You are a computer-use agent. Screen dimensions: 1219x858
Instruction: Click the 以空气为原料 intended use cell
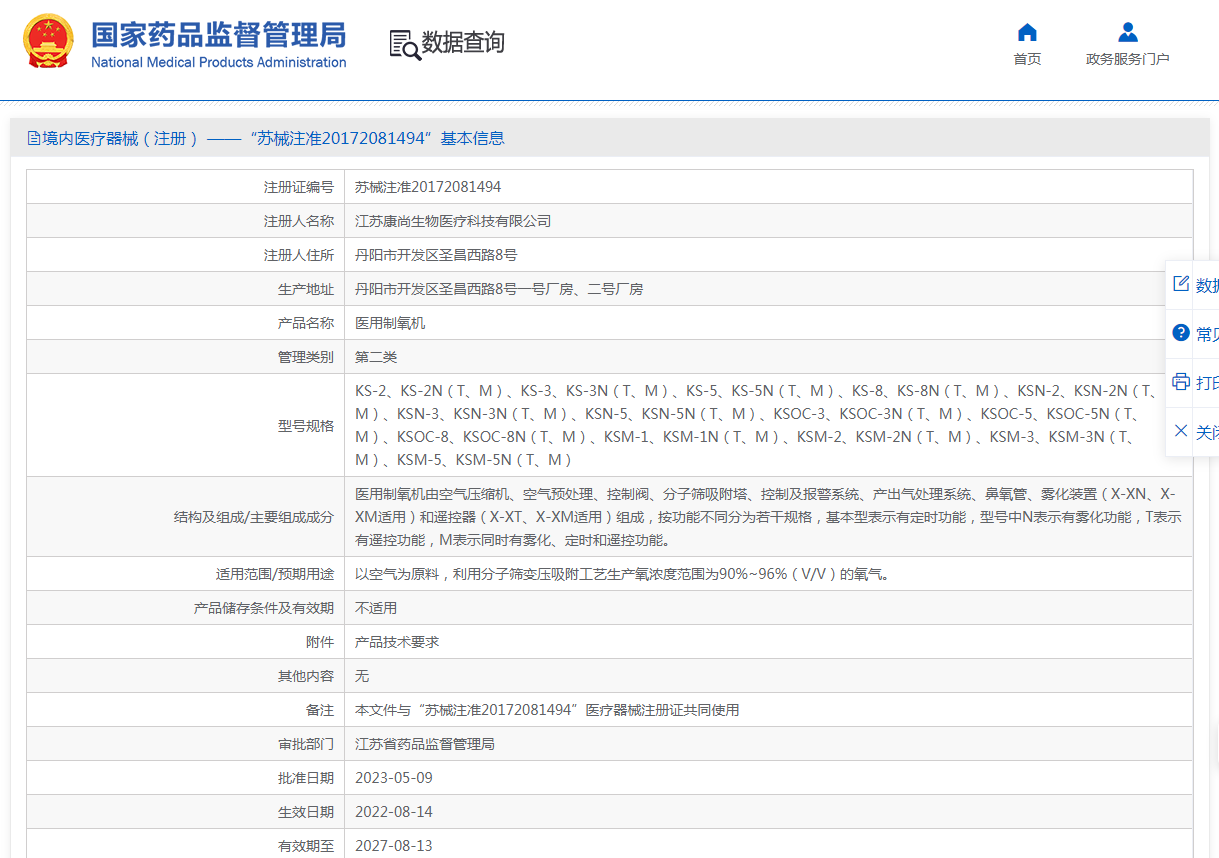coord(769,574)
